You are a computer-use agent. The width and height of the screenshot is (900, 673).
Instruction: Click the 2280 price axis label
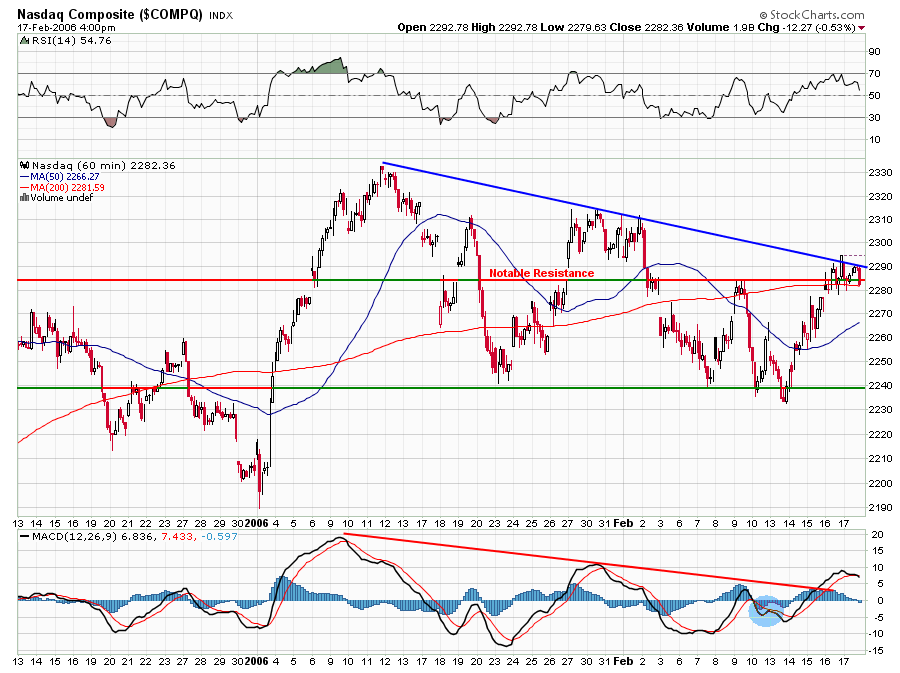[x=880, y=290]
